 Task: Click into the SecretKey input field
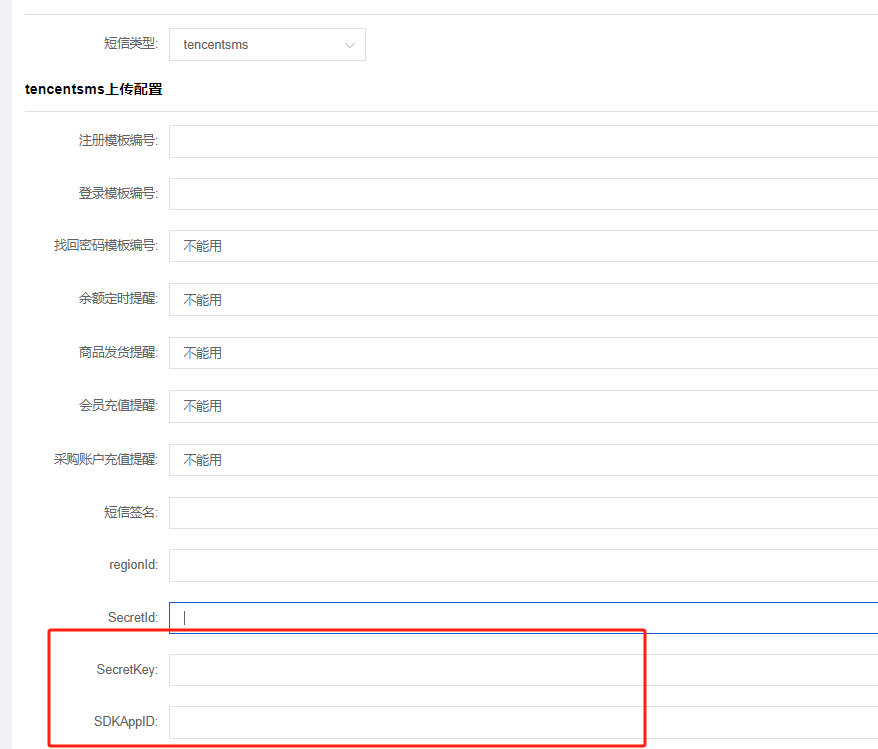(522, 670)
